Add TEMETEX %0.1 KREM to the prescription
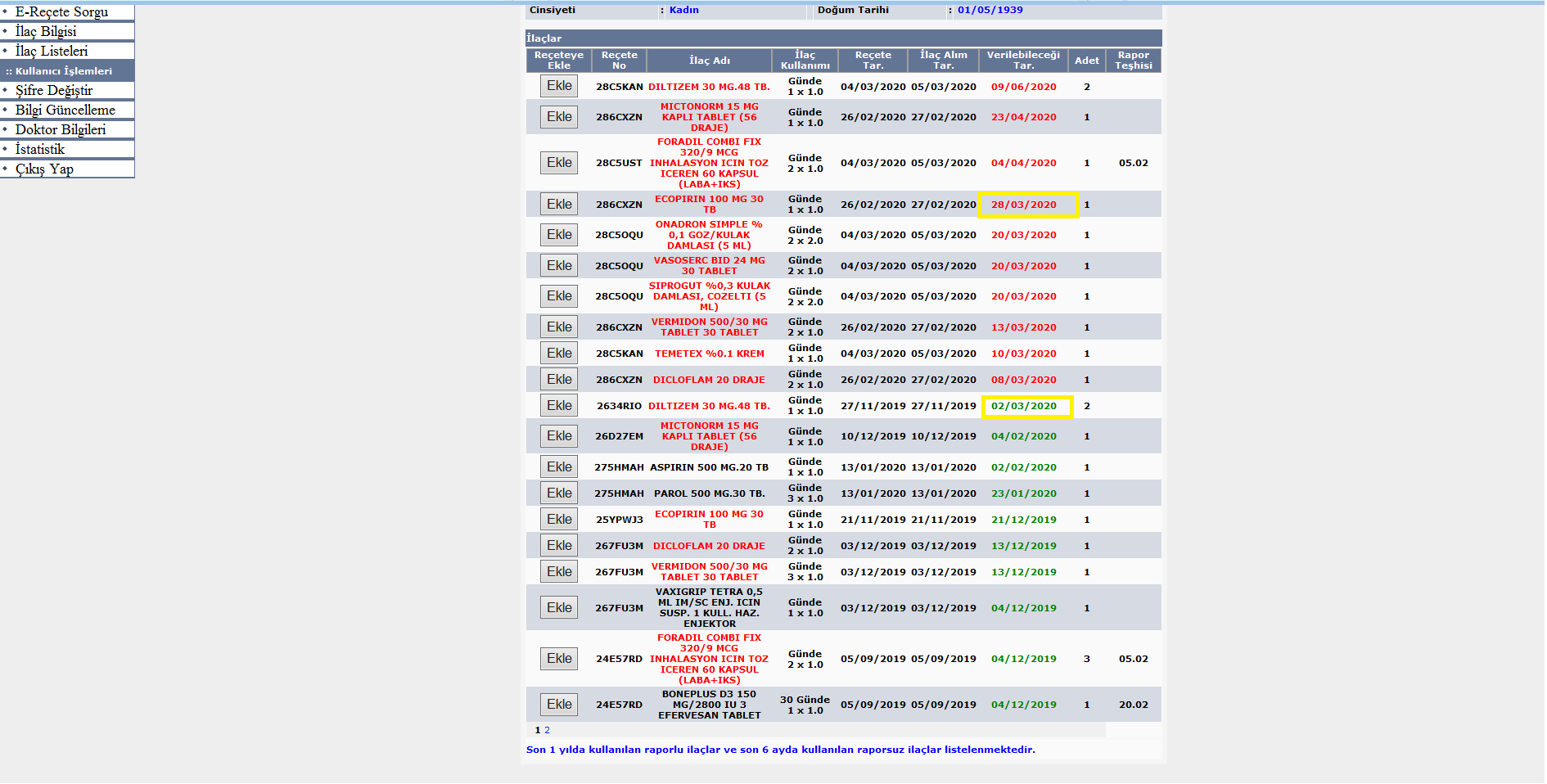1547x784 pixels. [x=559, y=354]
